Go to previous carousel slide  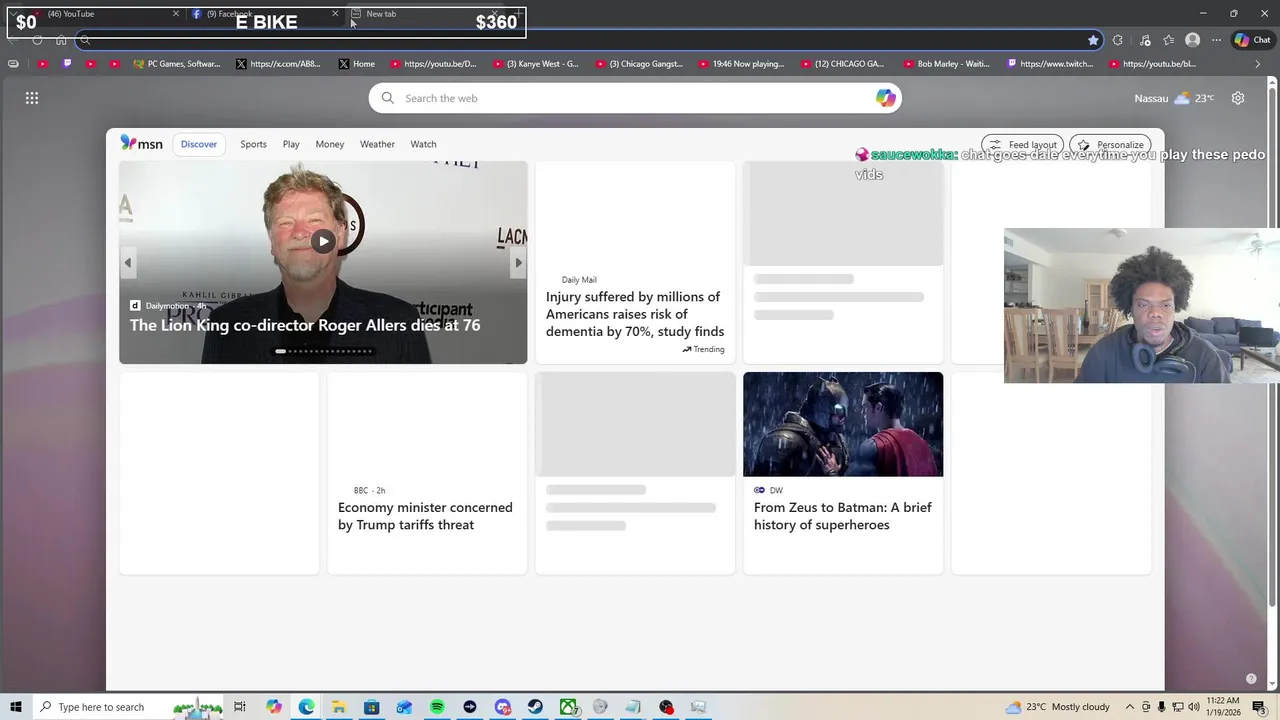pos(128,263)
